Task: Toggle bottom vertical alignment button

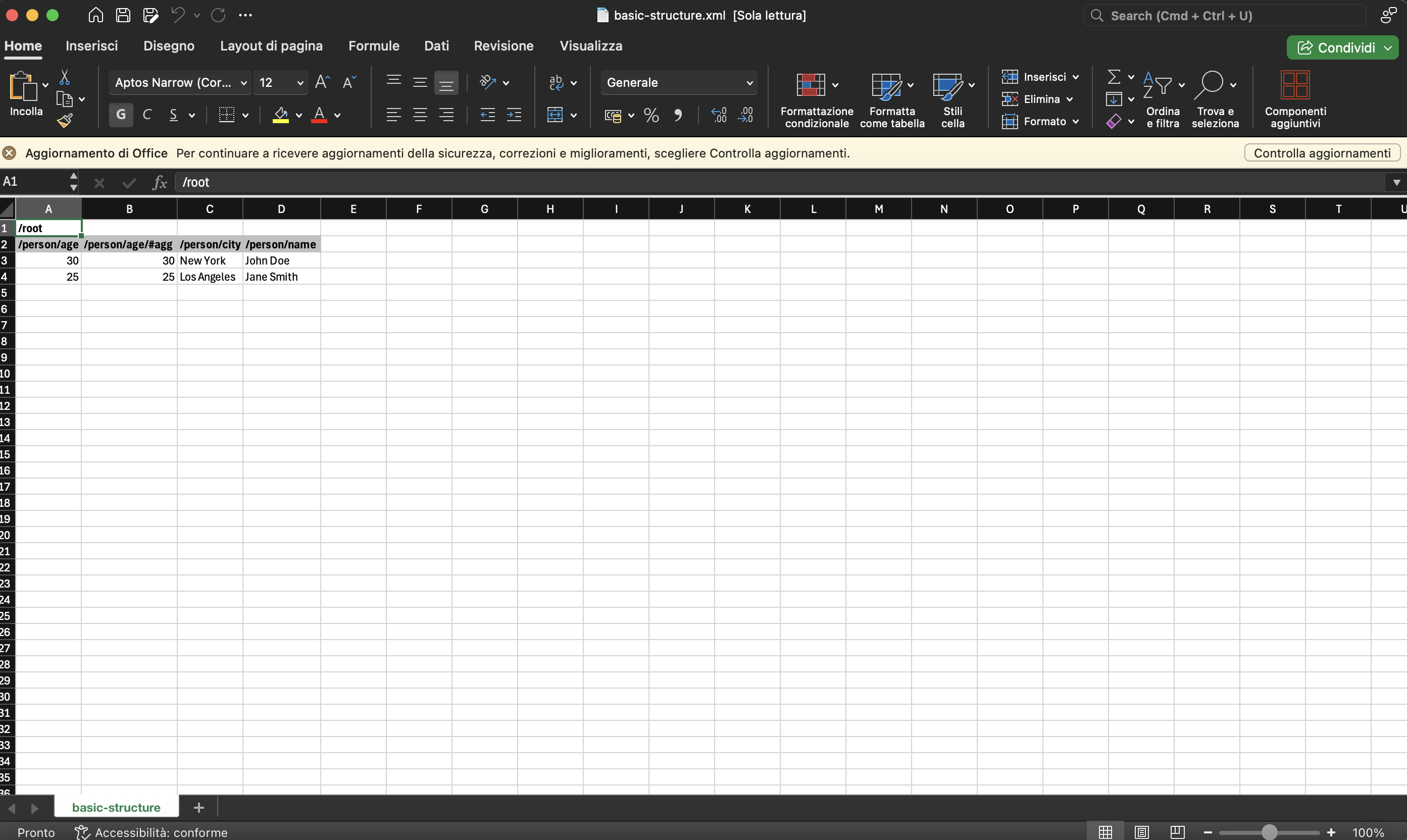Action: [446, 83]
